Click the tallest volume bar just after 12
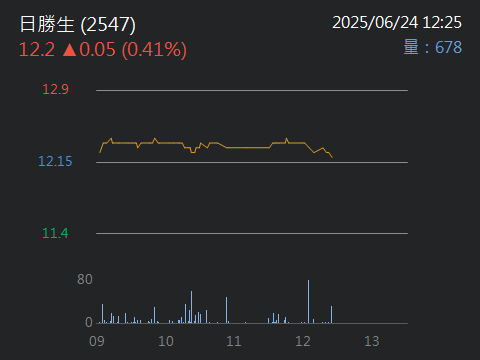 [308, 301]
